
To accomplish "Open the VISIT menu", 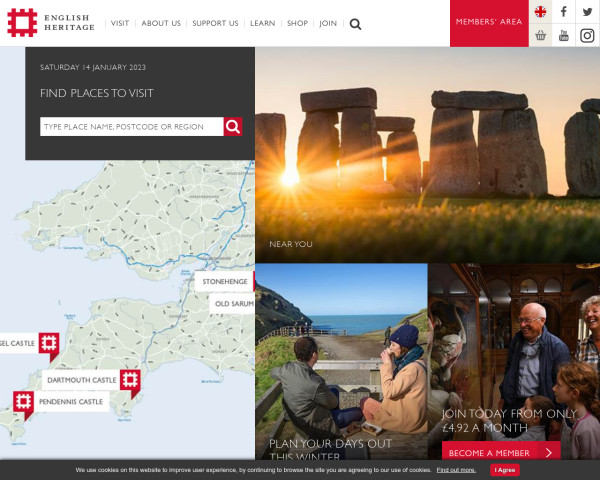I will 120,23.
